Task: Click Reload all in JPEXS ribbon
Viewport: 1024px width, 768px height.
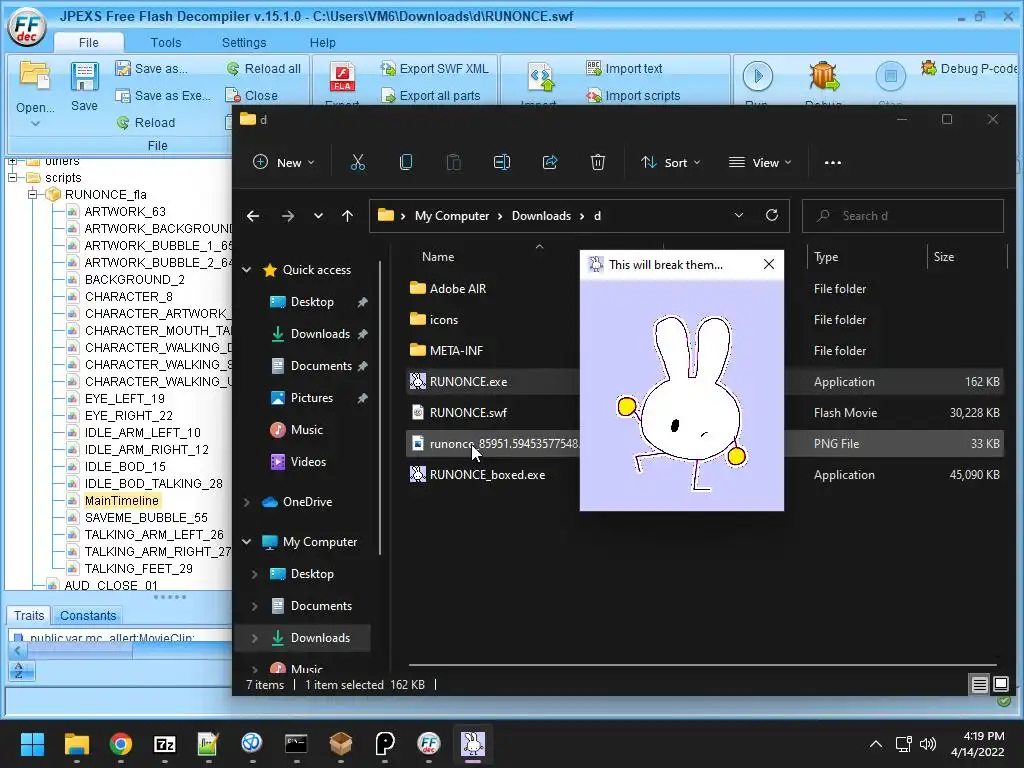Action: tap(264, 69)
